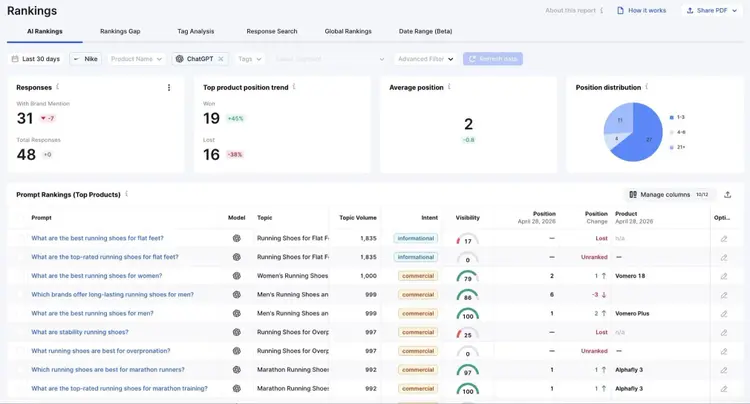Screen dimensions: 750x404
Task: Click edit icon for marathon runners row
Action: tap(724, 370)
